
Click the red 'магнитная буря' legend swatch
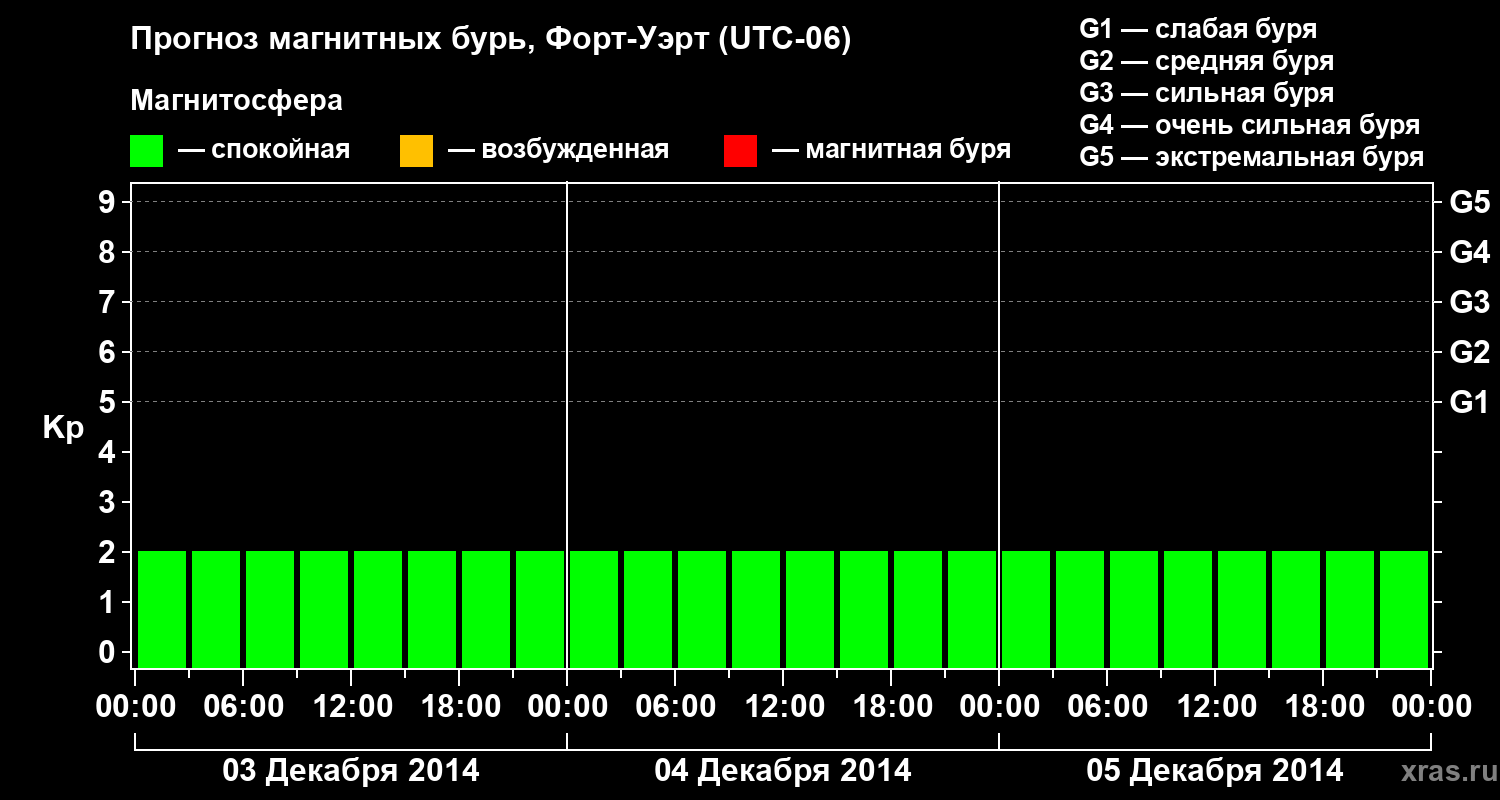click(740, 151)
